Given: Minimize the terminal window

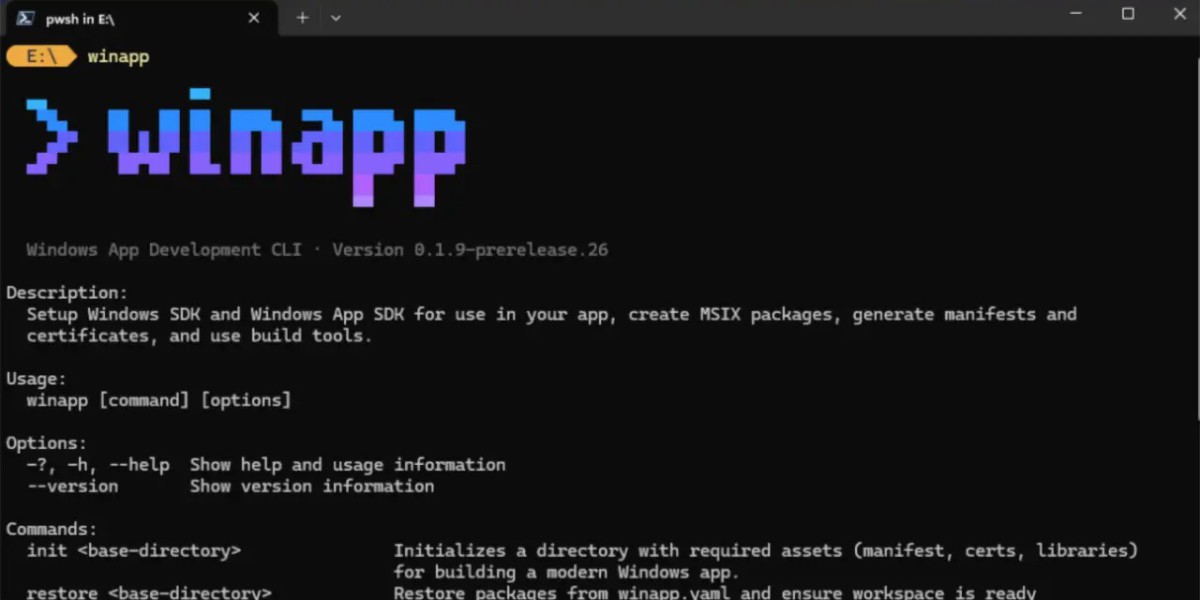Looking at the screenshot, I should pyautogui.click(x=1078, y=14).
